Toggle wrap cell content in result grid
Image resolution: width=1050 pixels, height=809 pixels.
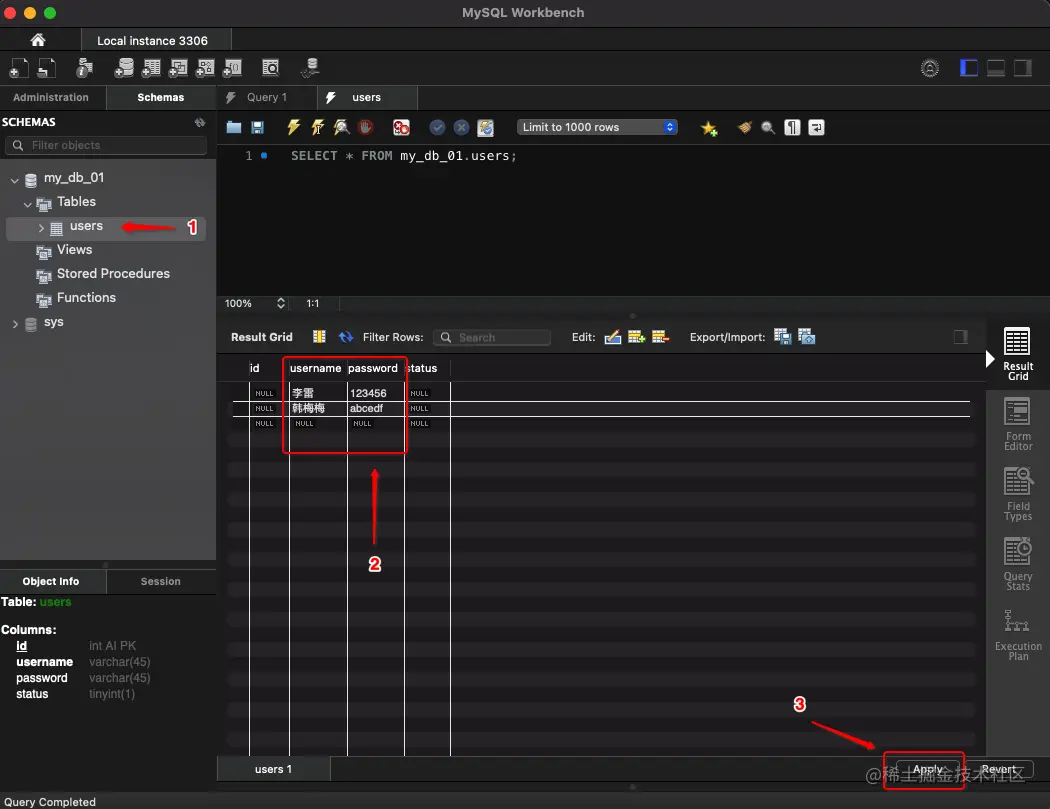[960, 337]
